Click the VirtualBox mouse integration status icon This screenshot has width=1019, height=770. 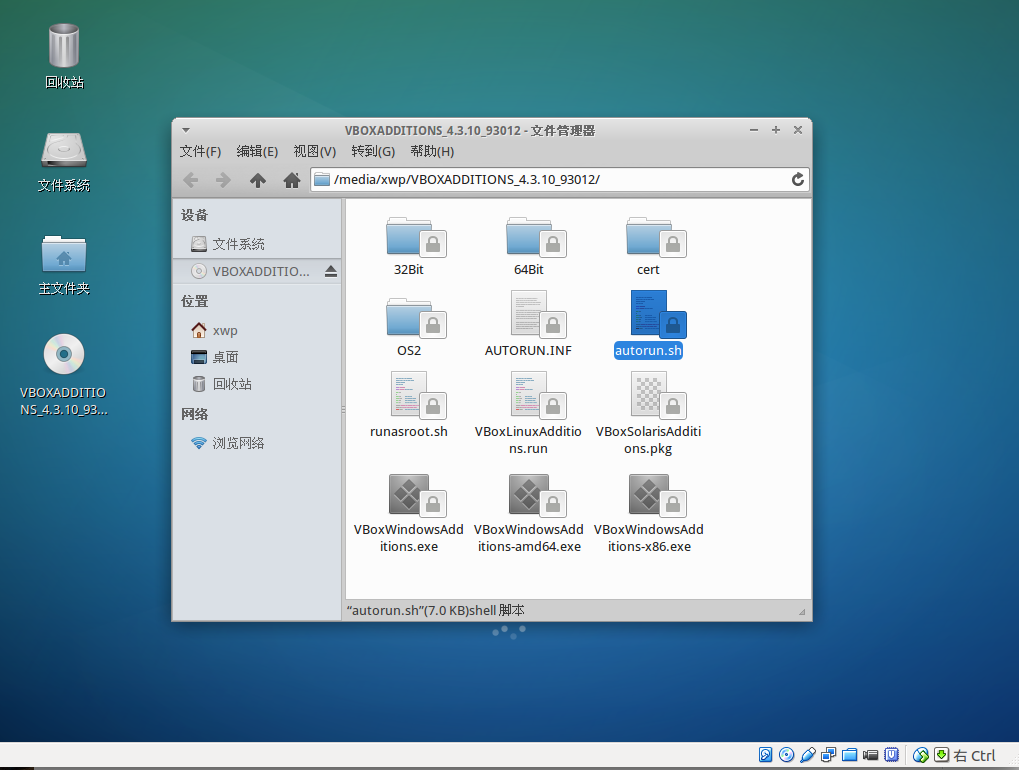pyautogui.click(x=920, y=754)
